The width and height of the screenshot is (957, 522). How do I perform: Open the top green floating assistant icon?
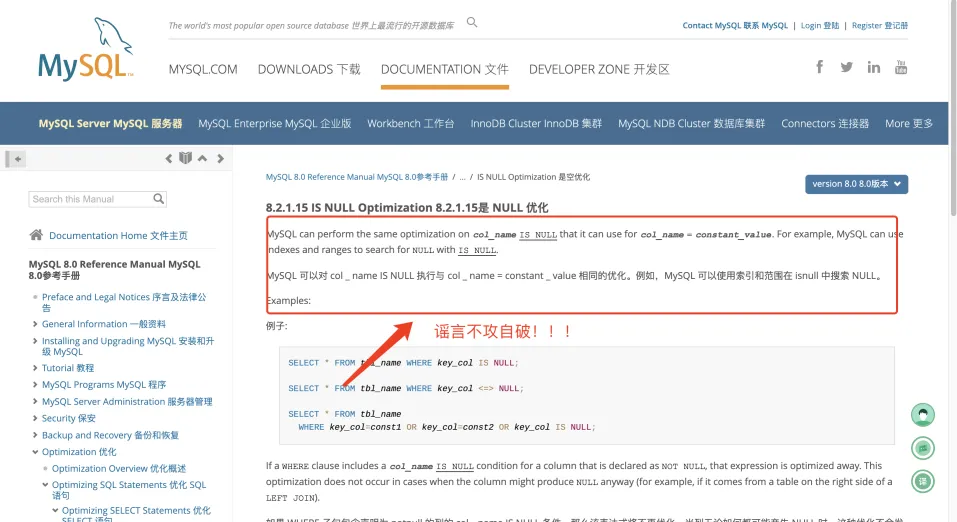click(x=923, y=415)
